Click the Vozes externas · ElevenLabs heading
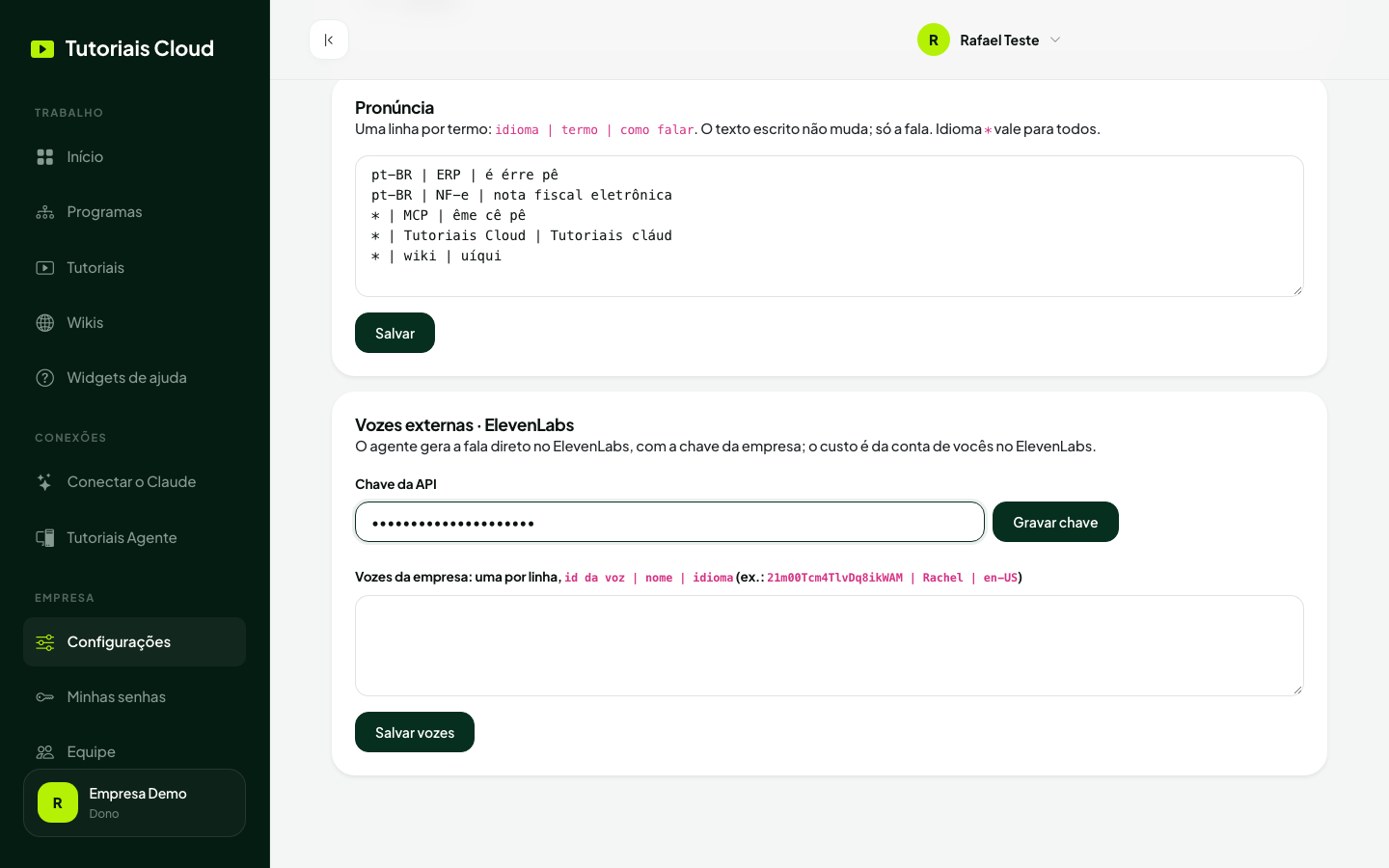 [x=464, y=424]
